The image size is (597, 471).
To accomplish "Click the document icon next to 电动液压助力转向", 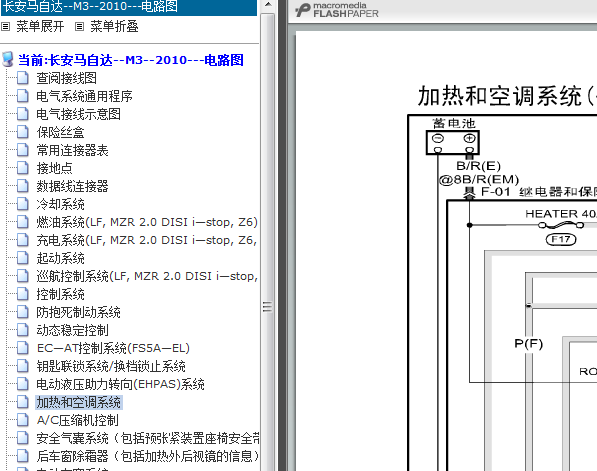I will (23, 384).
